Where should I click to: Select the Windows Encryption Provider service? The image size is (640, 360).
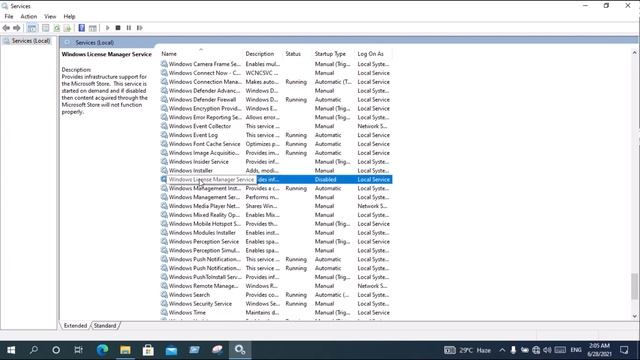276,109
